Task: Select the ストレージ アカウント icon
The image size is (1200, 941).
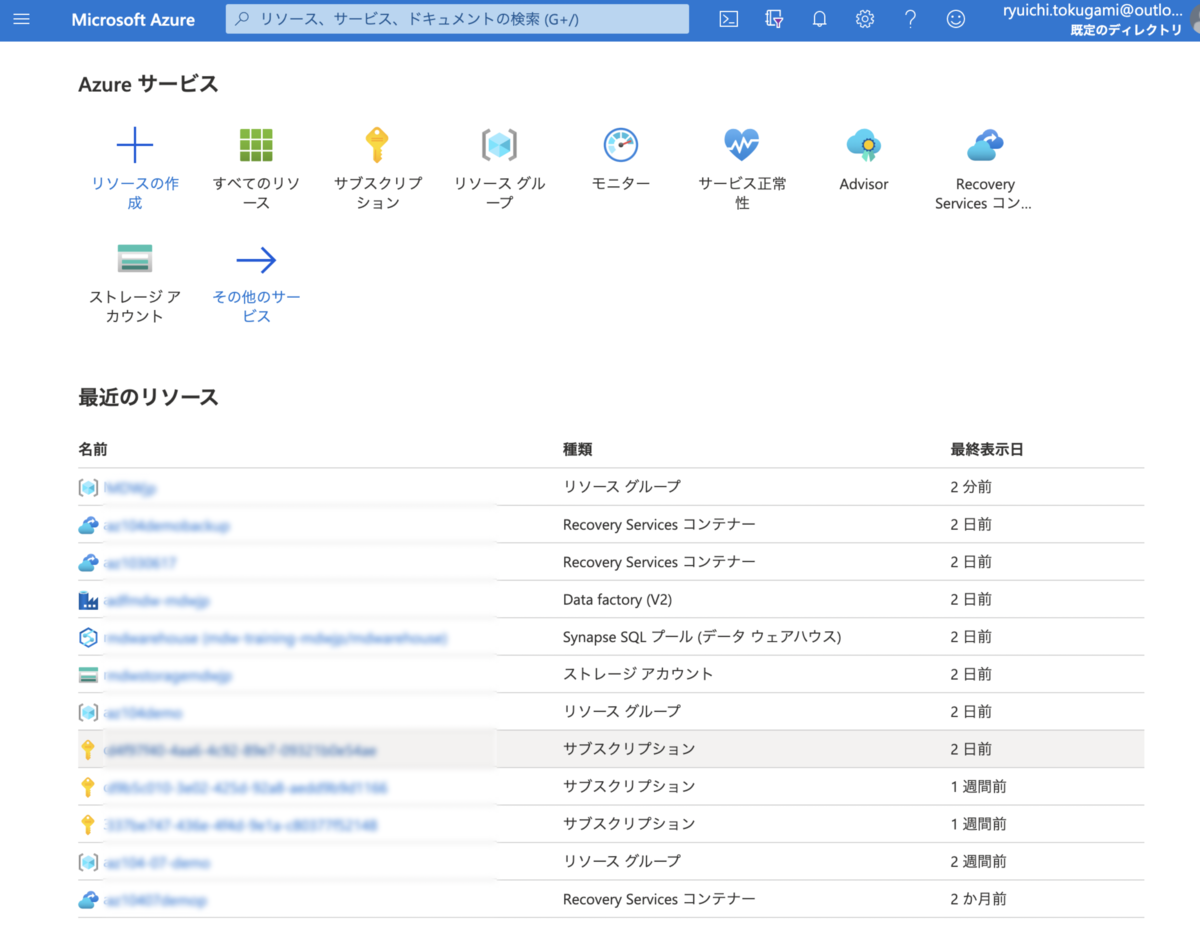Action: (x=134, y=257)
